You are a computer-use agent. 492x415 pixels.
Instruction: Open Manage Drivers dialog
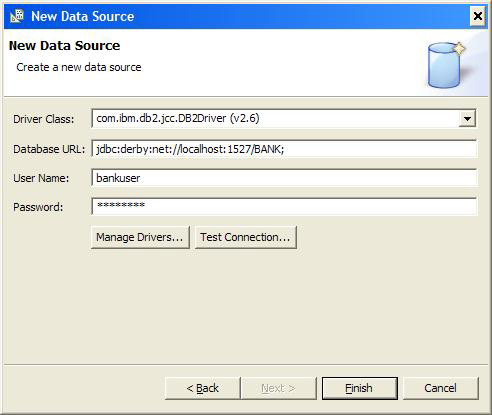click(140, 237)
